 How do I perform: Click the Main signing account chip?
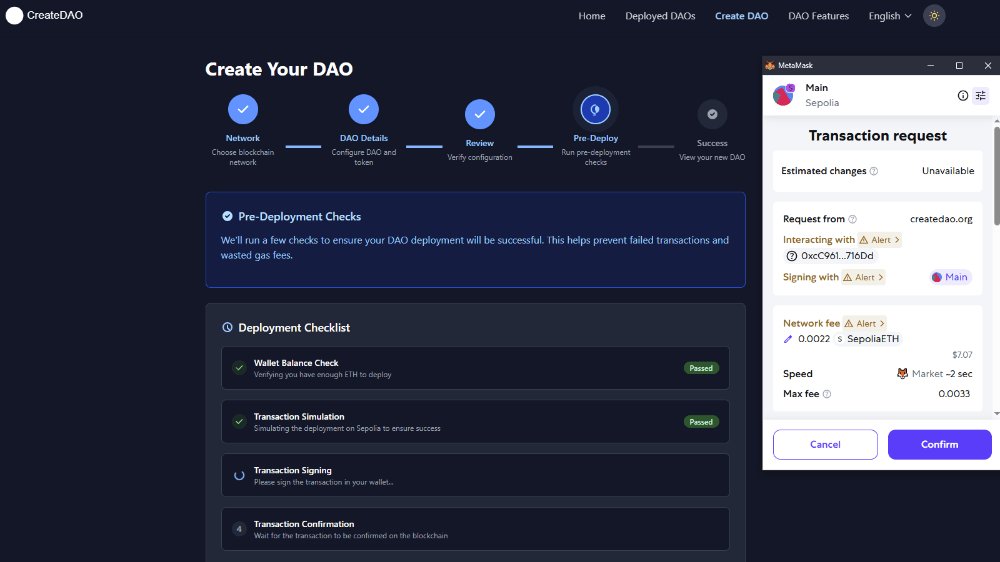950,277
